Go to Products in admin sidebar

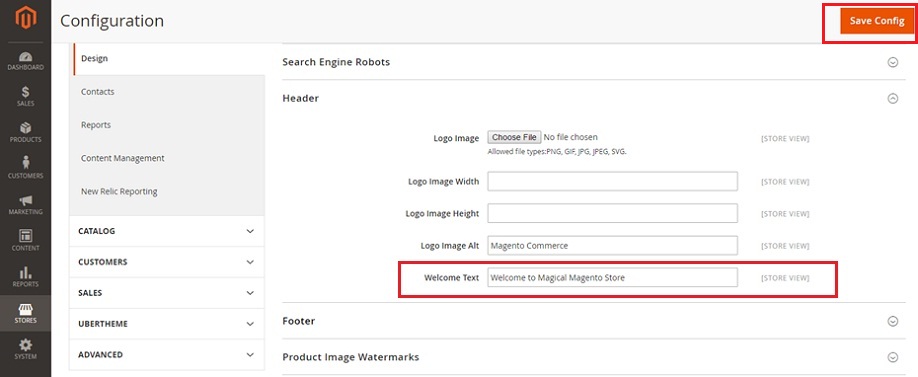pyautogui.click(x=25, y=133)
